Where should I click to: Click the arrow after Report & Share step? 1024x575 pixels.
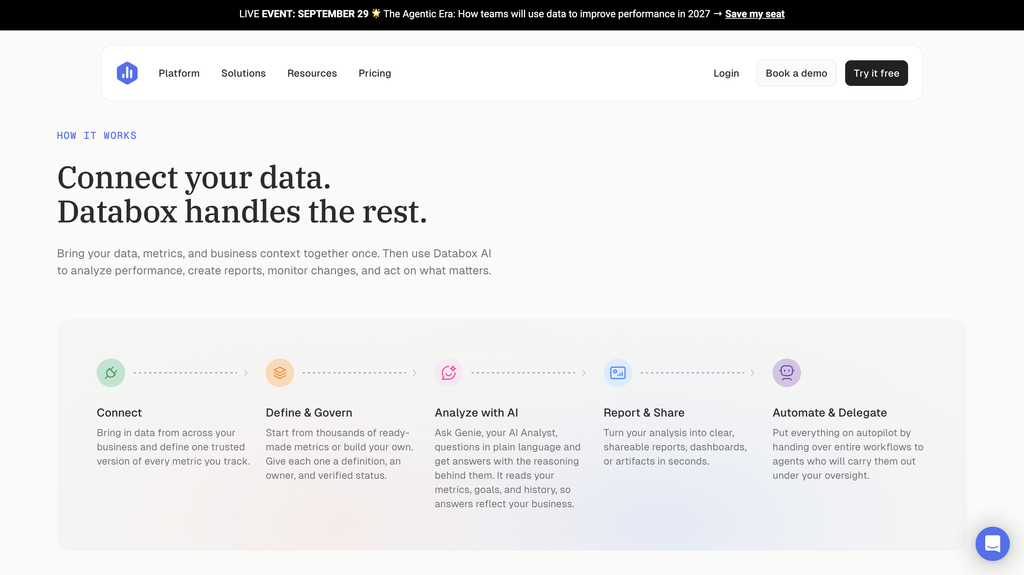click(x=752, y=373)
